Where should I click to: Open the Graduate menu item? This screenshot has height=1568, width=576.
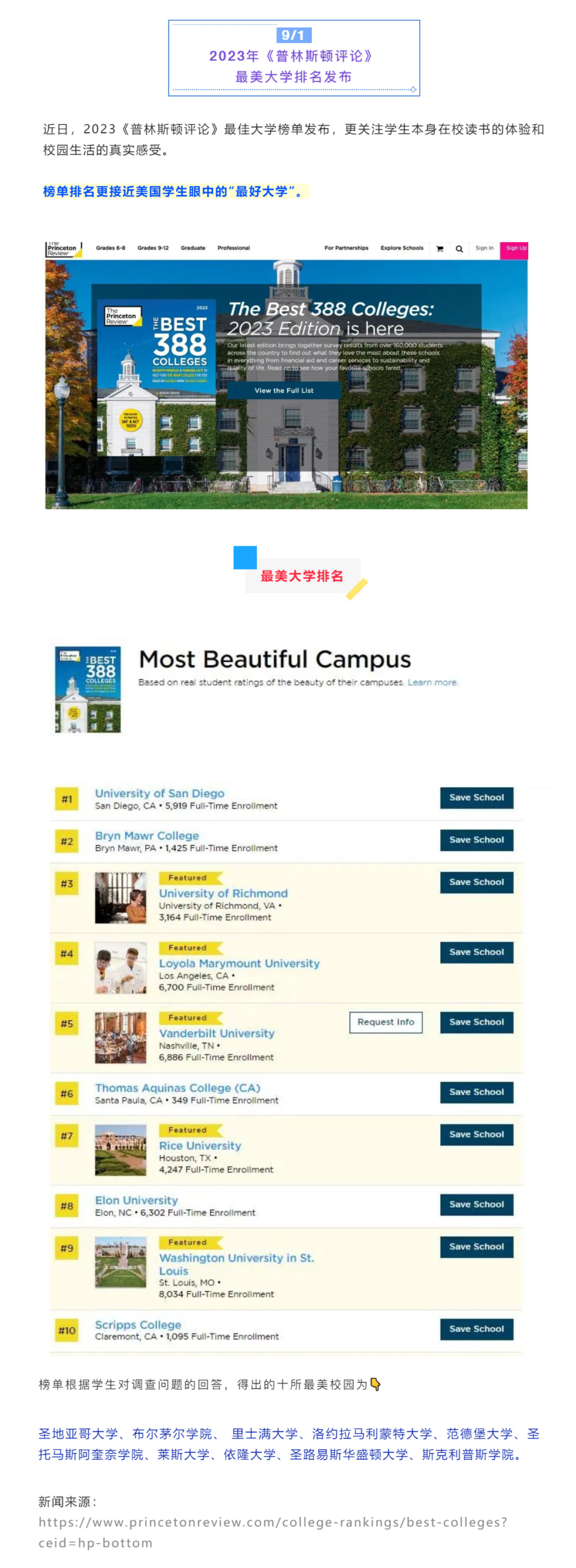(193, 248)
